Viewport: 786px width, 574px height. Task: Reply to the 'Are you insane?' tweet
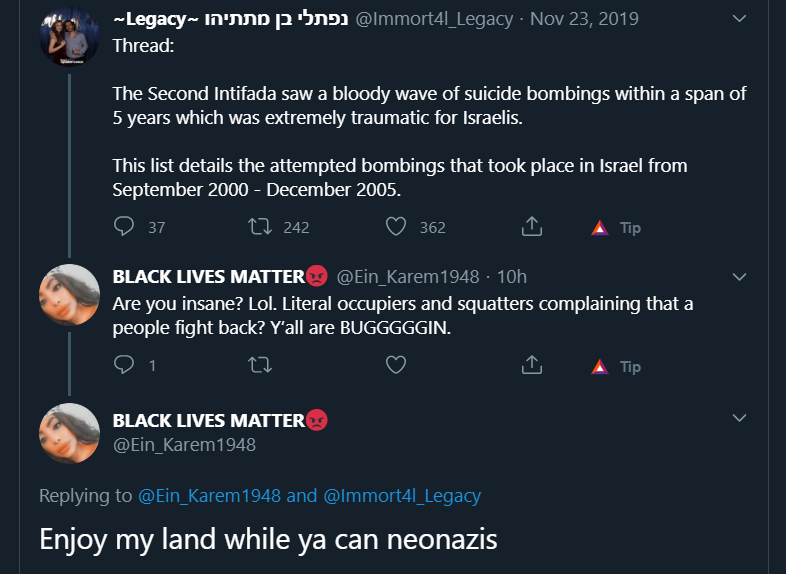pos(124,365)
